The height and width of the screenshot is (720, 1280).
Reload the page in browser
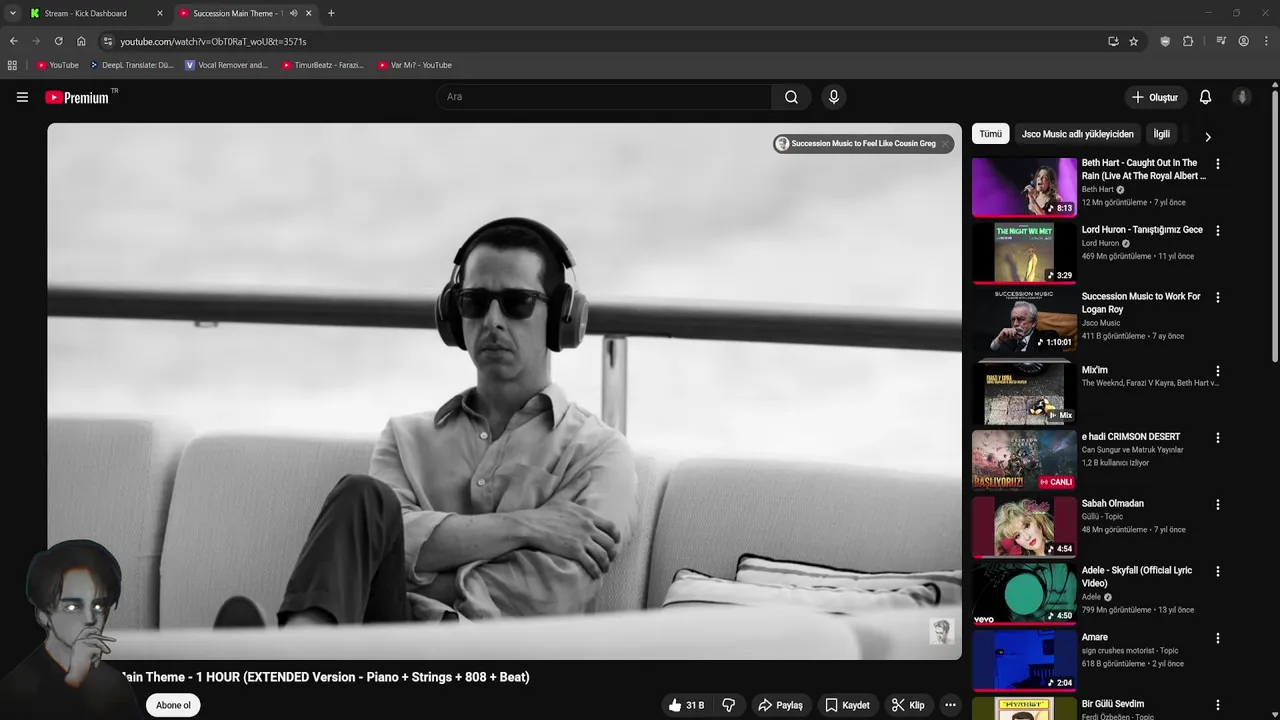click(58, 41)
